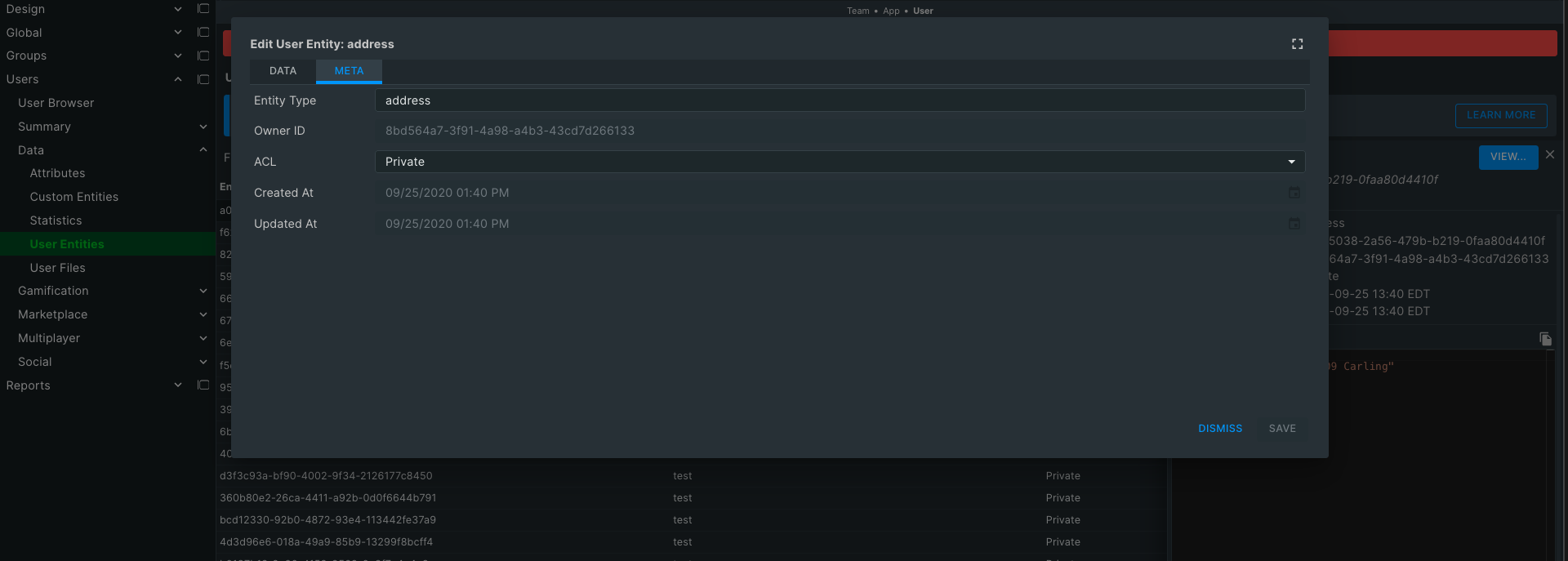This screenshot has width=1568, height=561.
Task: Expand the Reports menu section
Action: [178, 385]
